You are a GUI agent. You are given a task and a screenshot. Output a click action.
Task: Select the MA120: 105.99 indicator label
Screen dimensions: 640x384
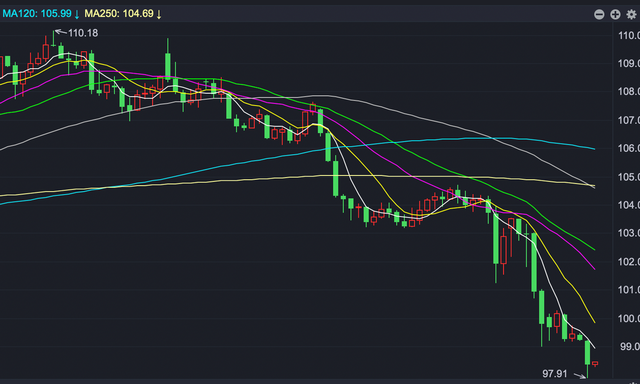point(37,14)
